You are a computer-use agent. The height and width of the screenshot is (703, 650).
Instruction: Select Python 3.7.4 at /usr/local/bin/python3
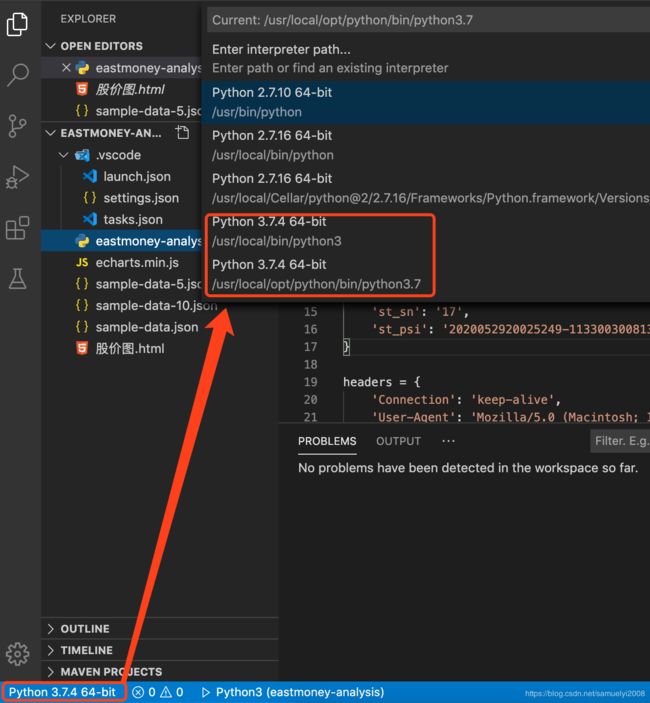click(425, 231)
